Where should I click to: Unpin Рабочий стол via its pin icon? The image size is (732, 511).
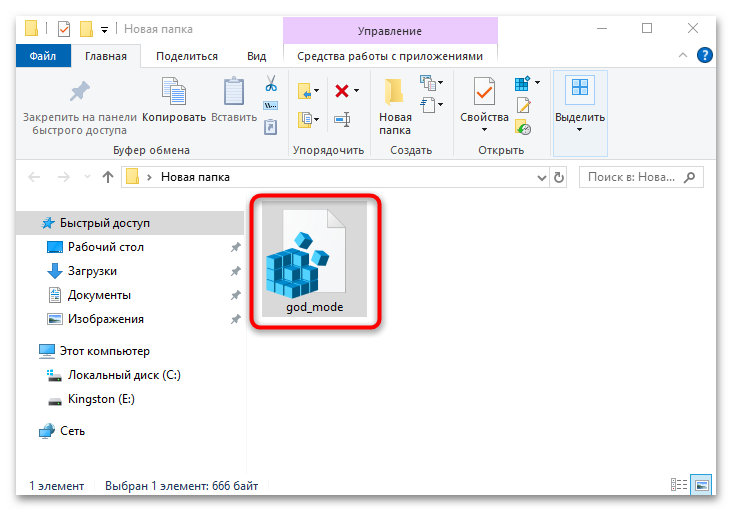(x=236, y=247)
